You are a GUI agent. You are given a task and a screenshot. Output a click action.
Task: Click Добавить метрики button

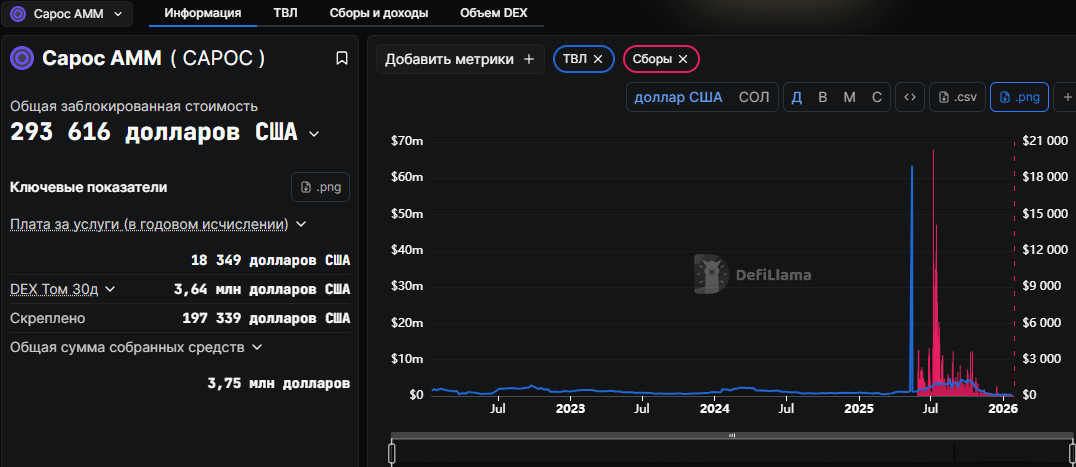[x=460, y=59]
